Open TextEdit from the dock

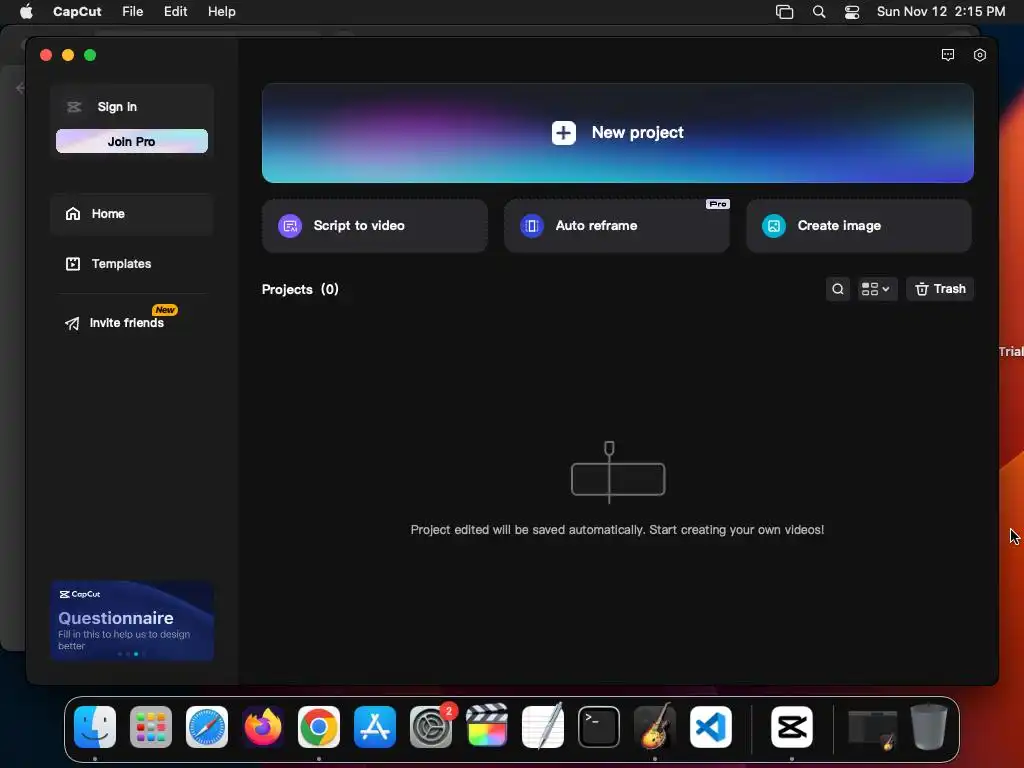543,727
